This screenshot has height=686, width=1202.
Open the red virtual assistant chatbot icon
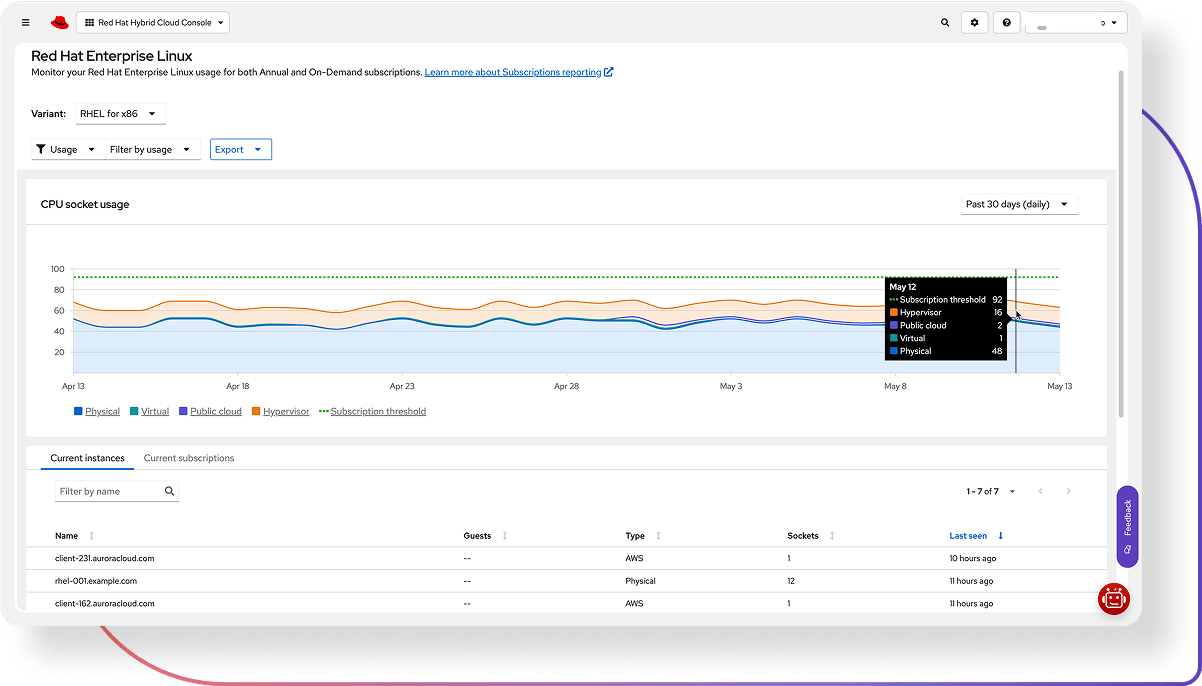[1113, 598]
